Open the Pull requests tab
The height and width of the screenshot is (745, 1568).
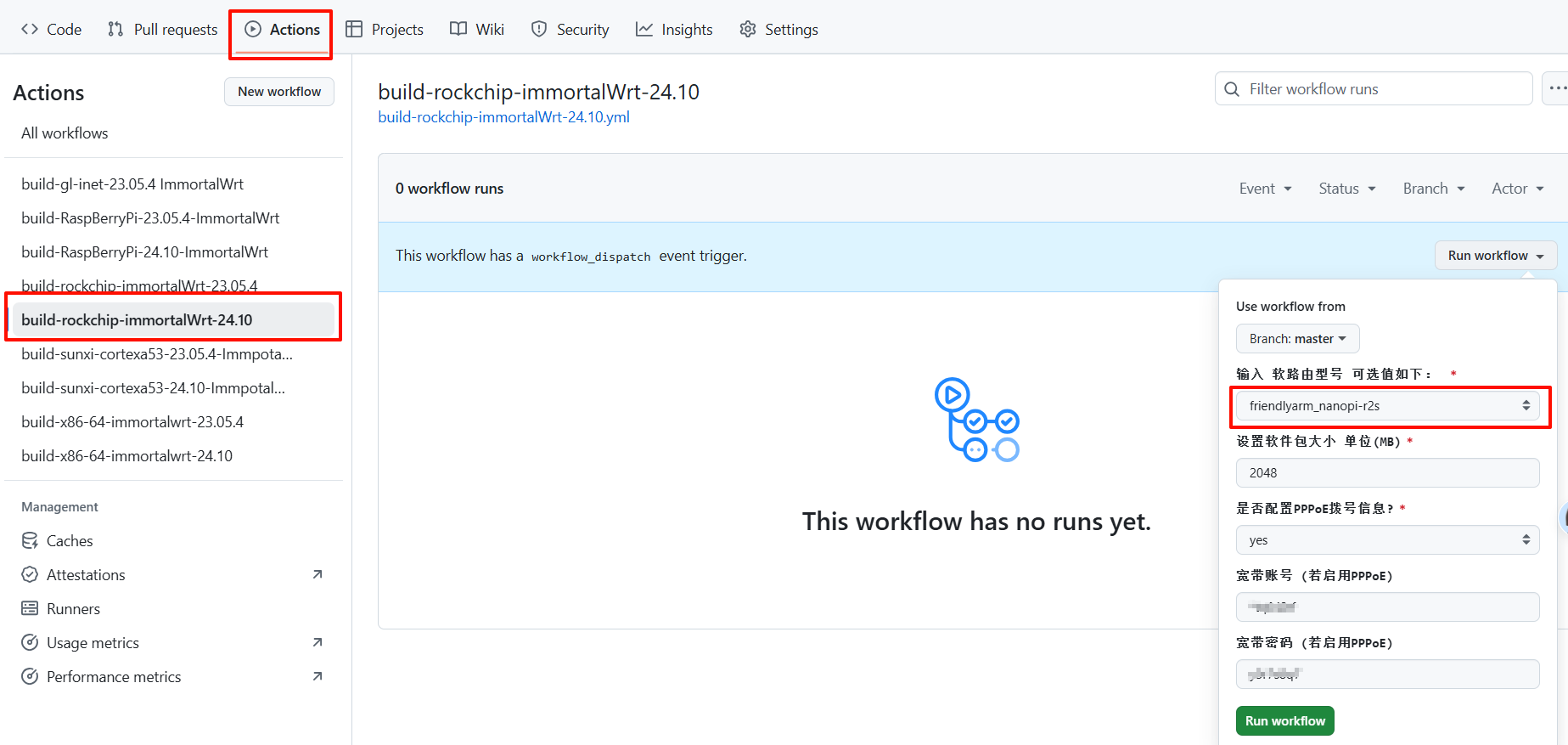(x=163, y=29)
